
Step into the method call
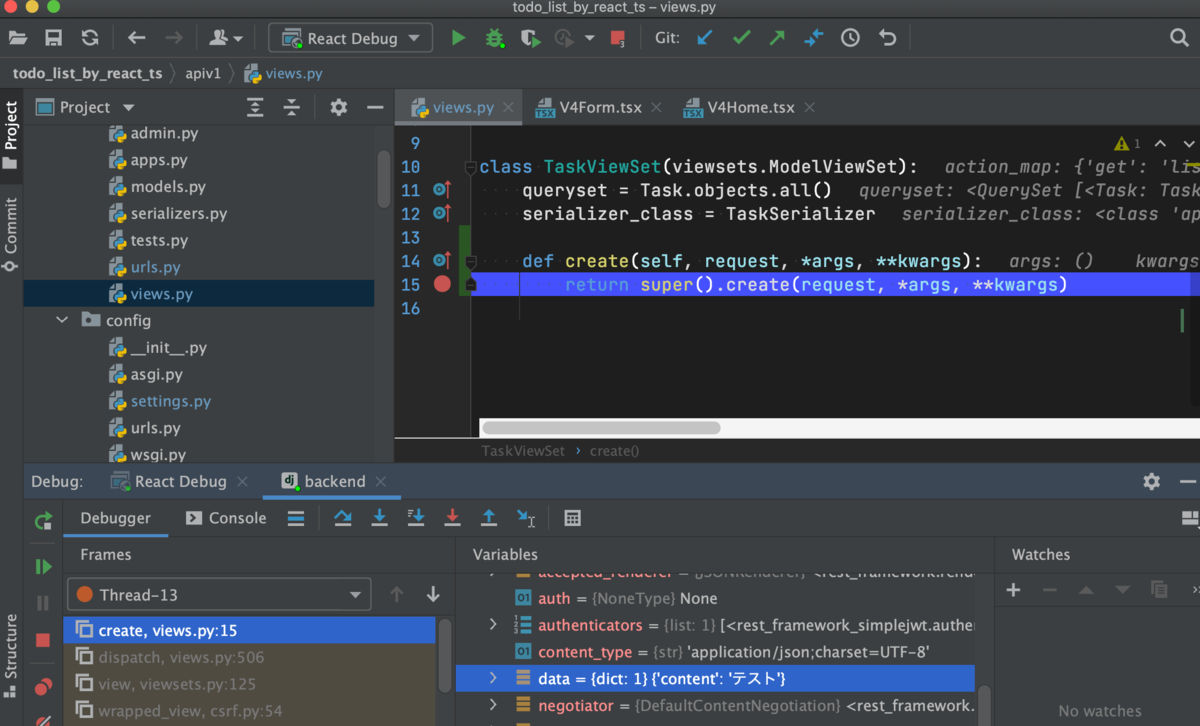click(379, 517)
